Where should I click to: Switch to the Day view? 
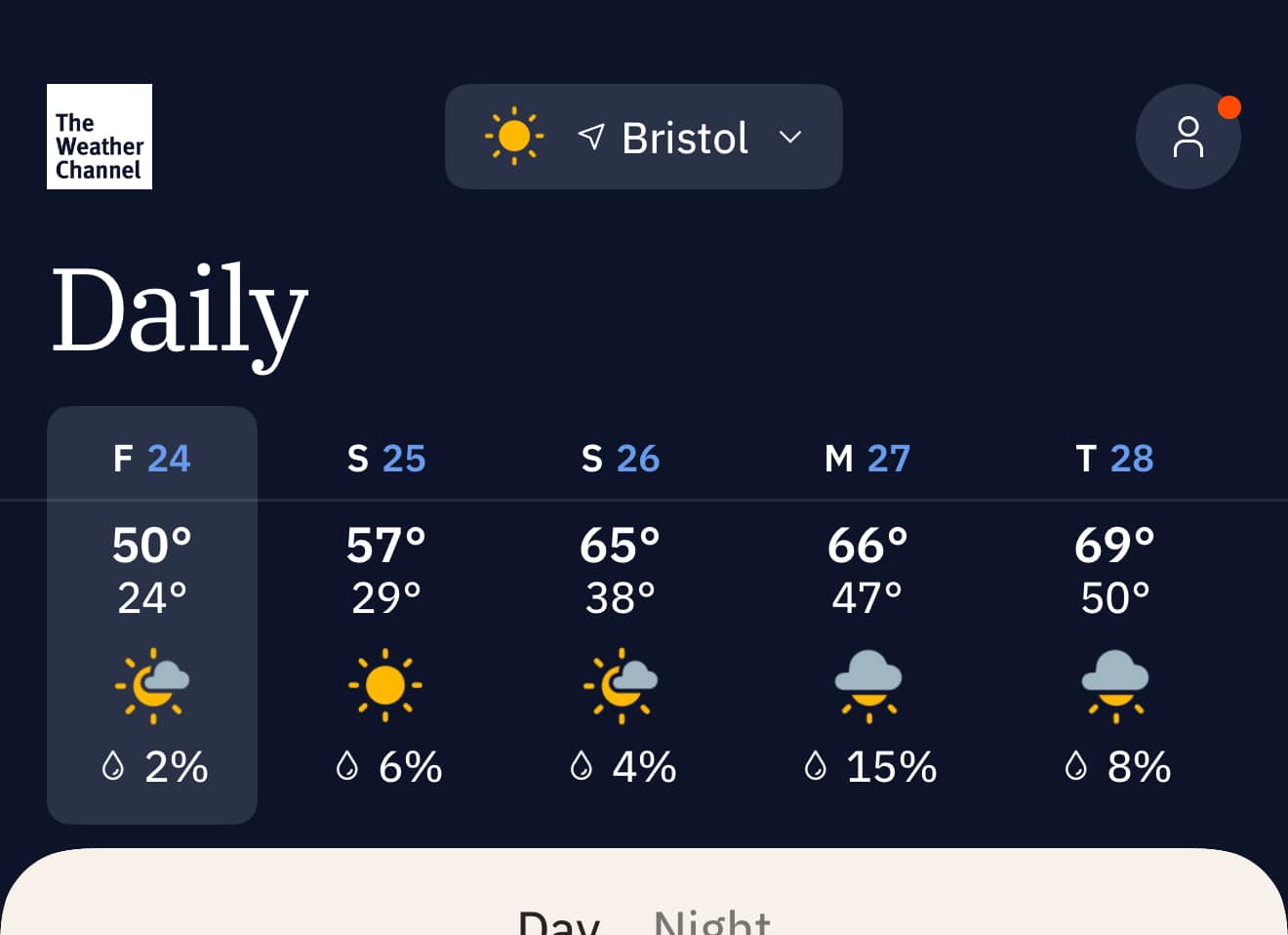click(x=559, y=921)
